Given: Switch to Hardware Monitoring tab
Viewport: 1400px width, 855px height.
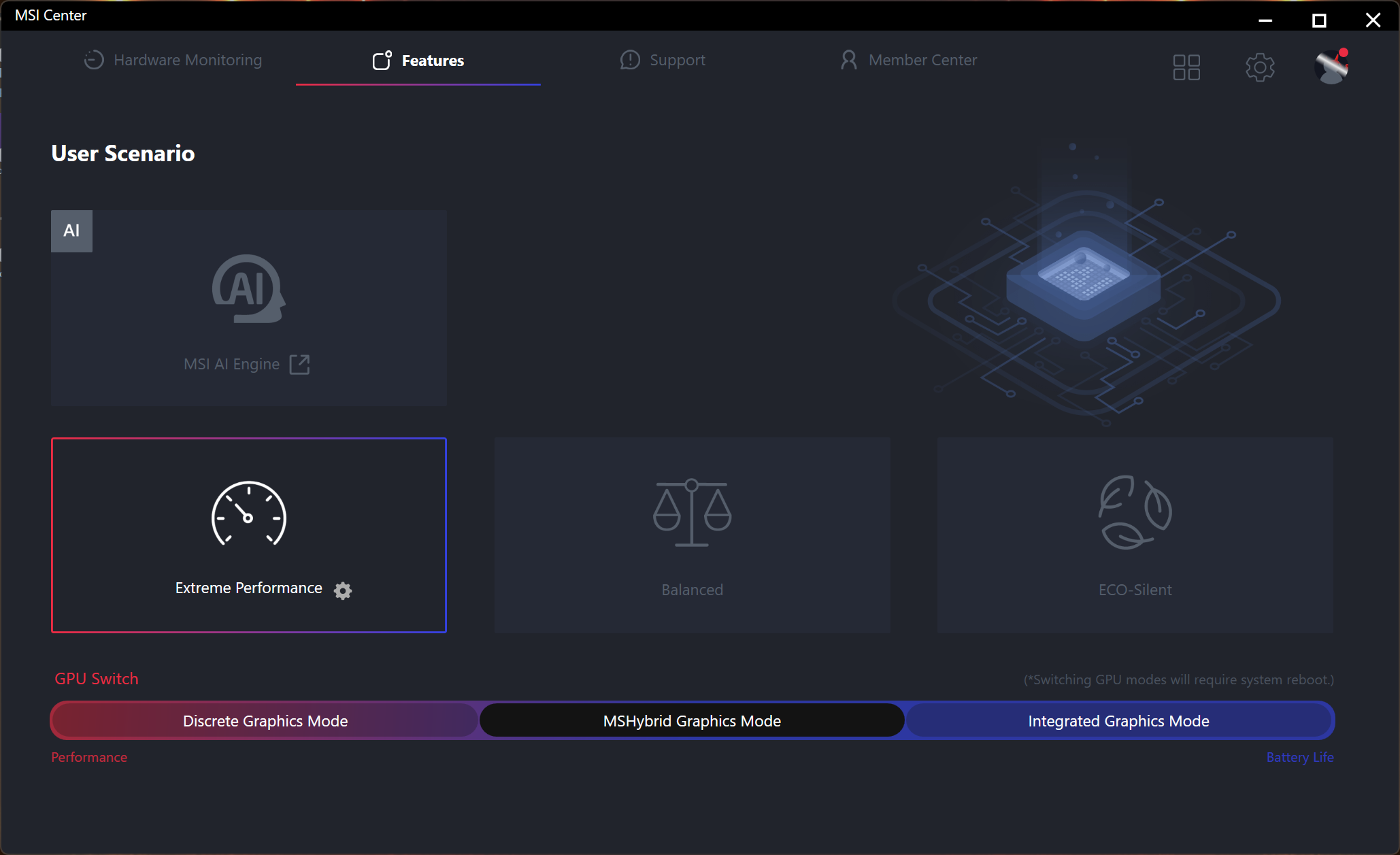Looking at the screenshot, I should click(x=173, y=60).
